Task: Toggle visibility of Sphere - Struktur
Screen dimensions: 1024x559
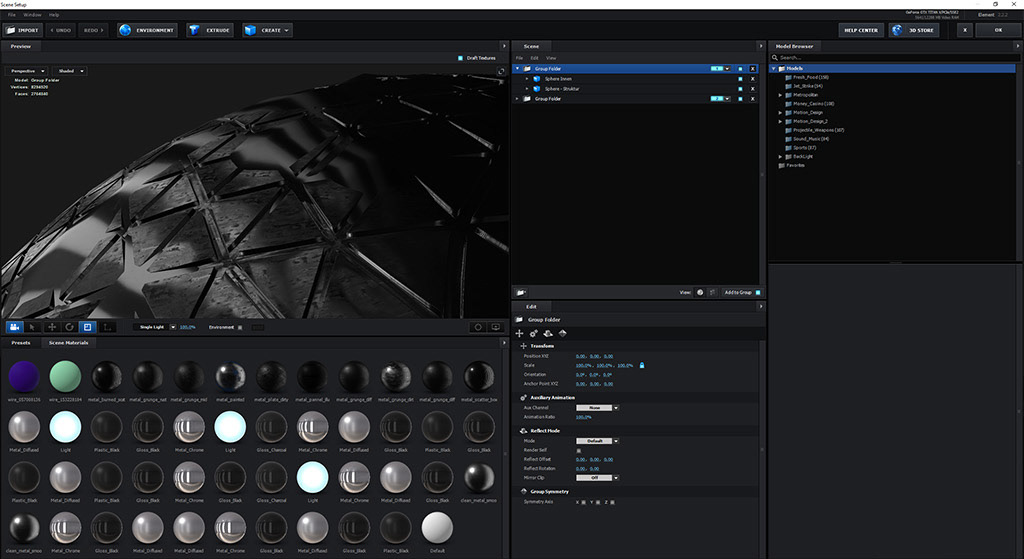Action: (x=740, y=89)
